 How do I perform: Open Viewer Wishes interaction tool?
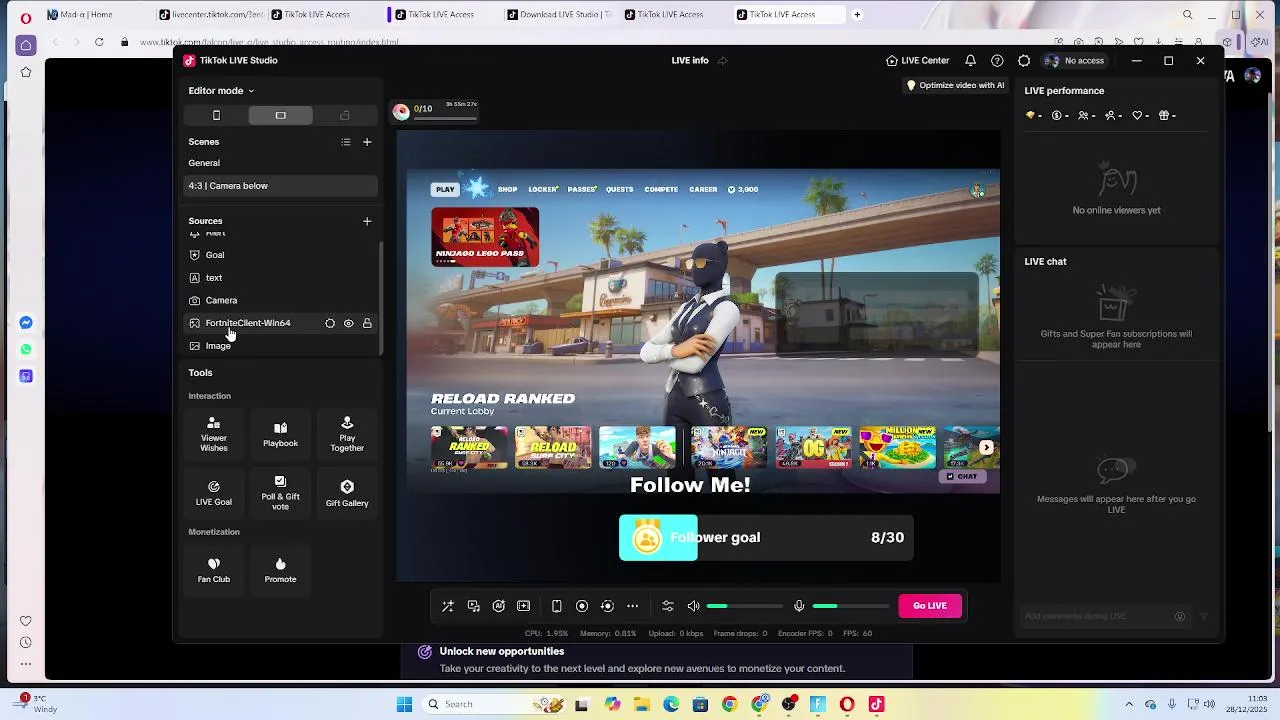[x=213, y=434]
